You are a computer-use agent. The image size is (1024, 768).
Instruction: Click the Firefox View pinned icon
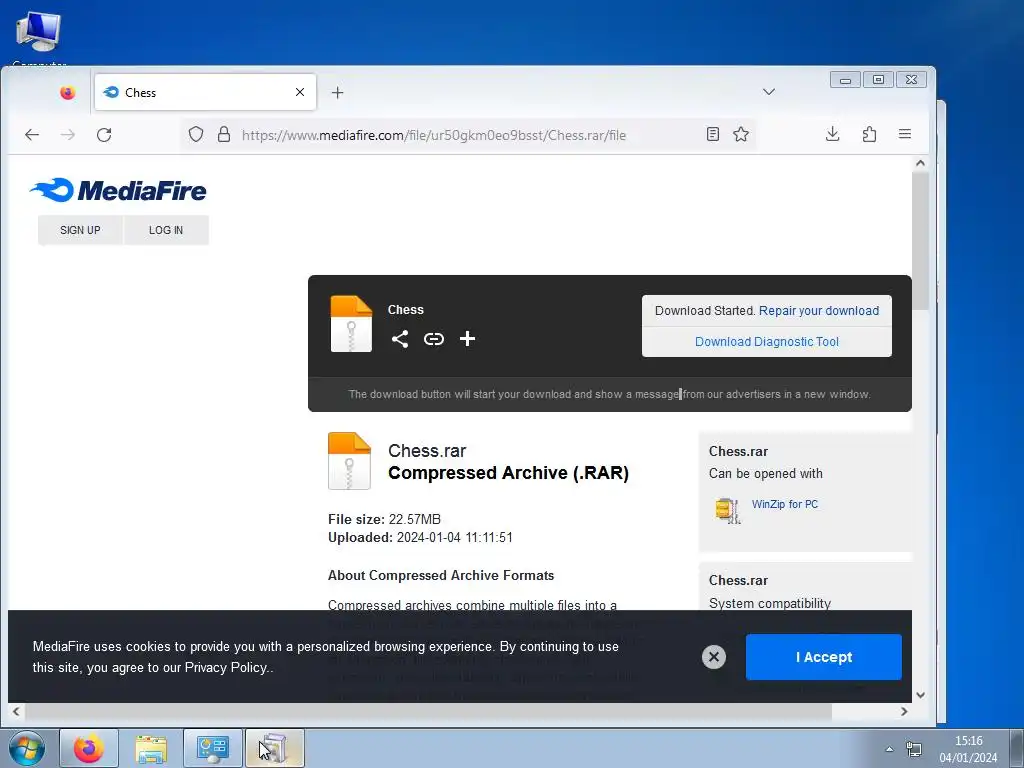point(67,93)
